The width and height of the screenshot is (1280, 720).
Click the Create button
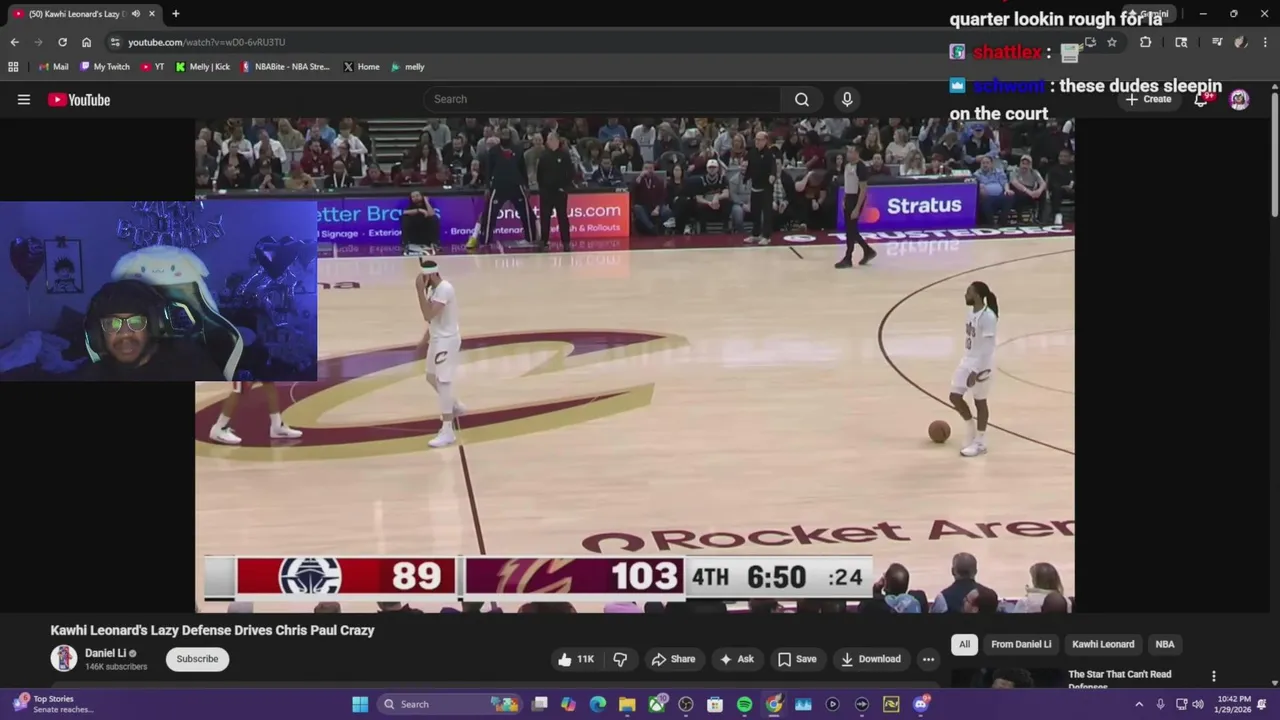(1148, 99)
